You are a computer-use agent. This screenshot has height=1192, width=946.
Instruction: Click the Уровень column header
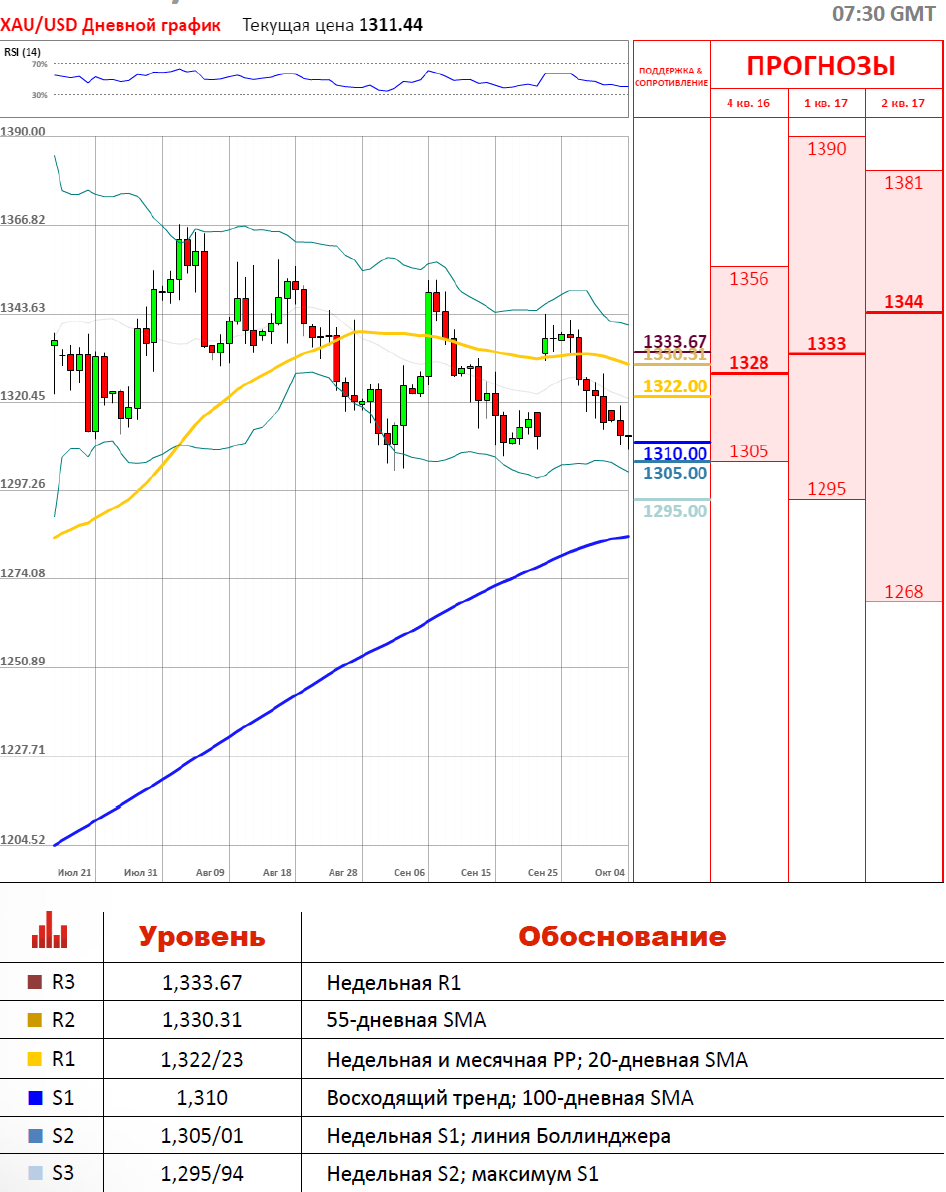coord(202,937)
